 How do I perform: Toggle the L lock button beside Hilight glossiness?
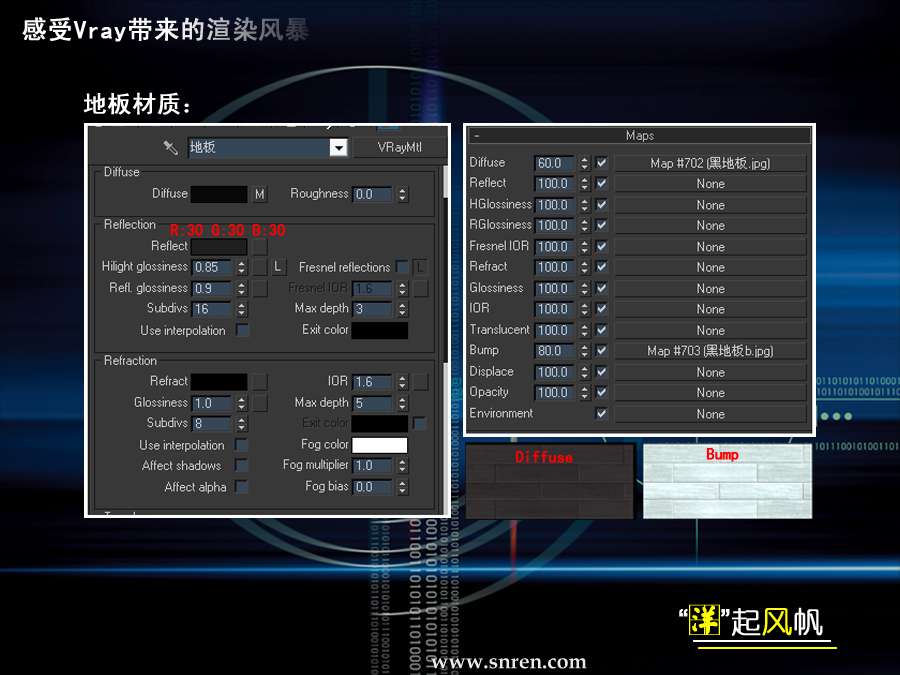(278, 267)
